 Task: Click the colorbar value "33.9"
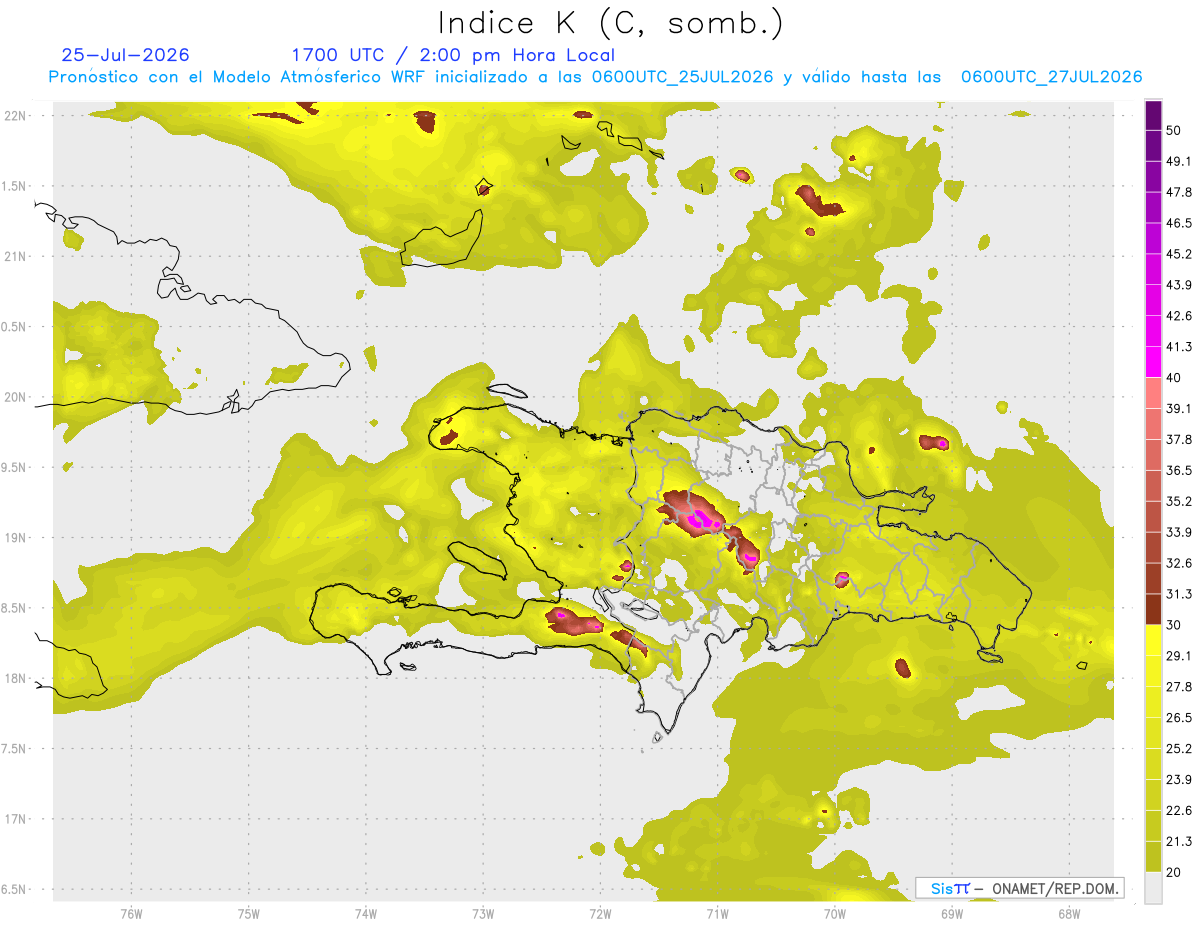(x=1178, y=532)
